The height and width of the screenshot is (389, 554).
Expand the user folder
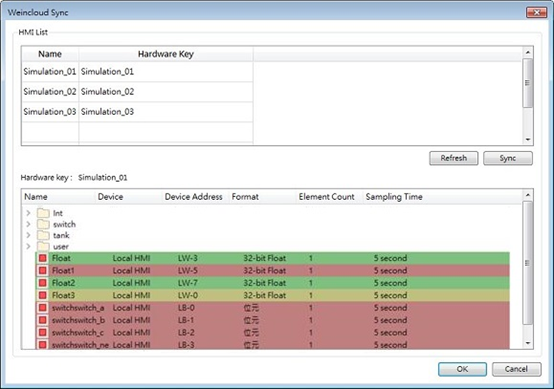[28, 246]
